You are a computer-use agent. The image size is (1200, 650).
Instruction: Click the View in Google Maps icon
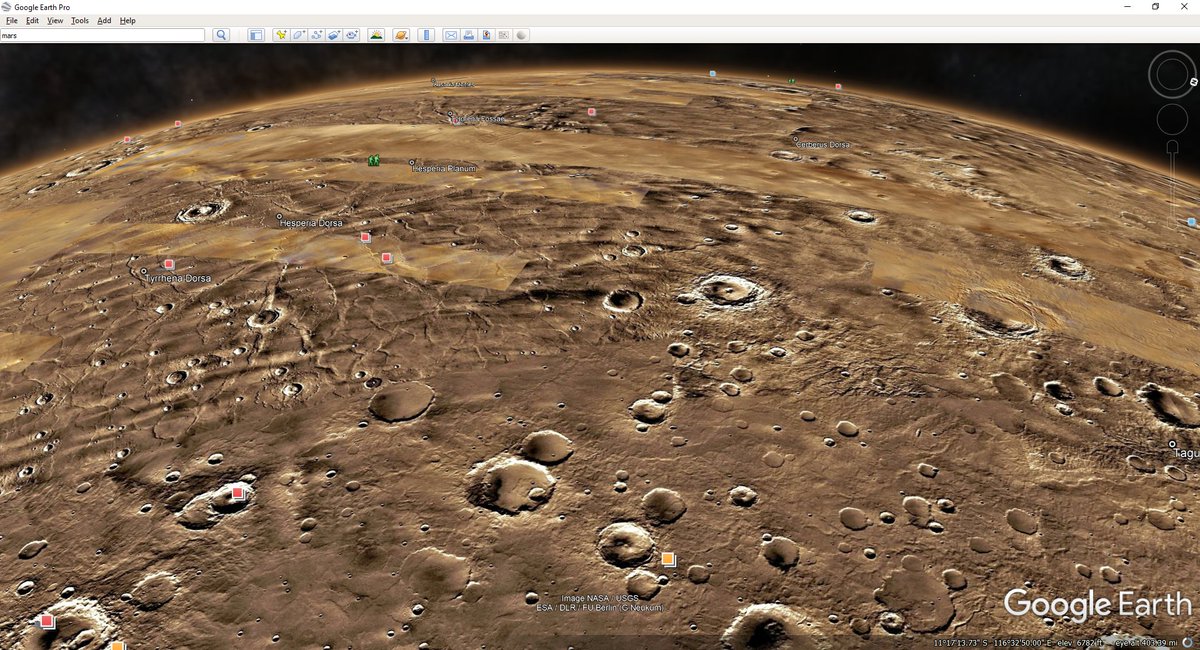tap(503, 35)
